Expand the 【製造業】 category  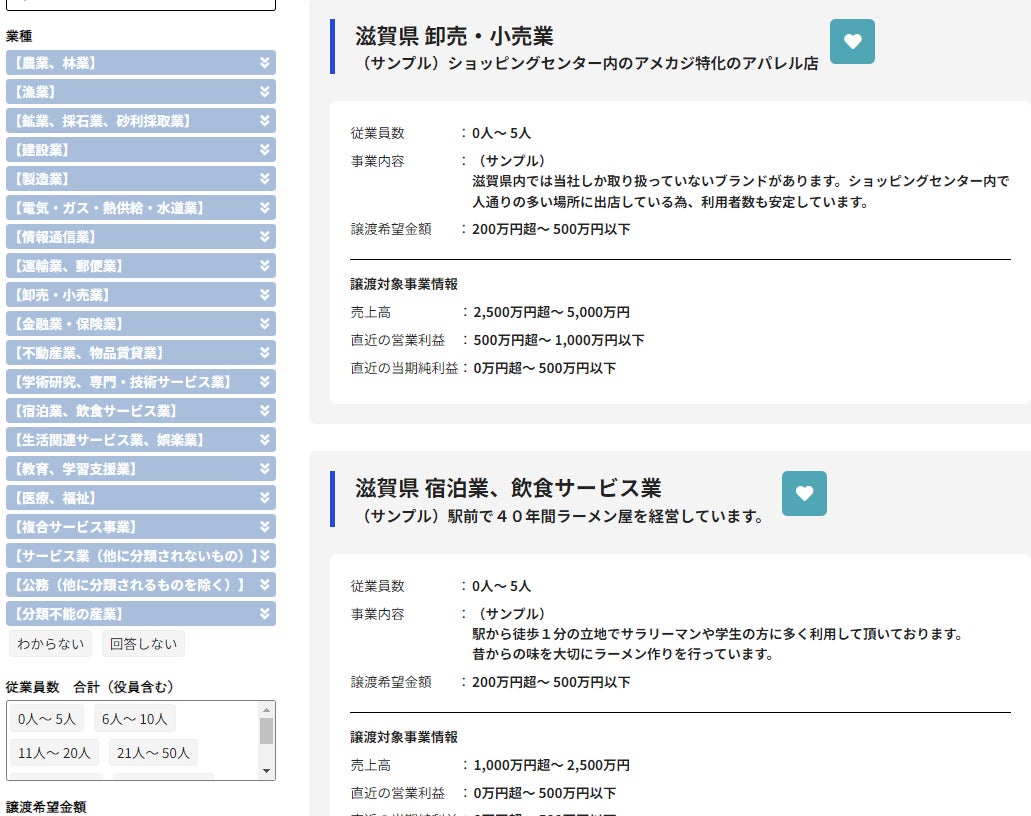[x=141, y=179]
